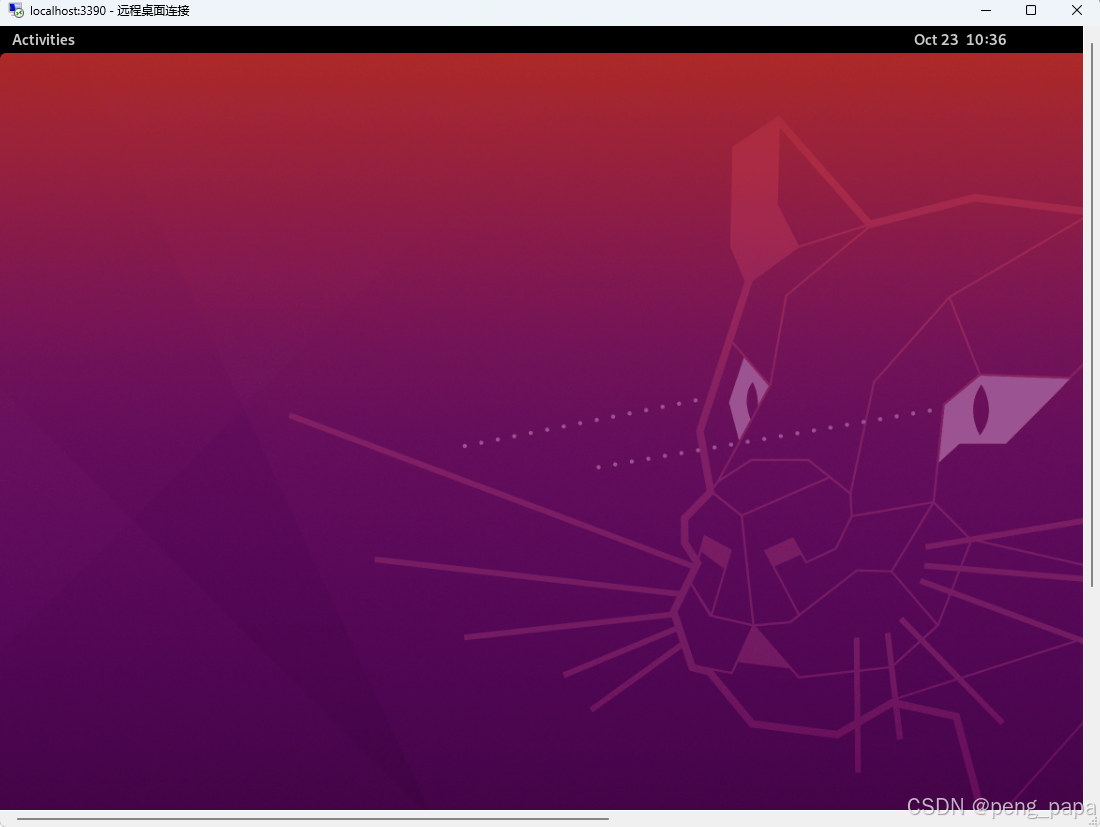Image resolution: width=1100 pixels, height=827 pixels.
Task: Open the Activities overview
Action: 43,40
